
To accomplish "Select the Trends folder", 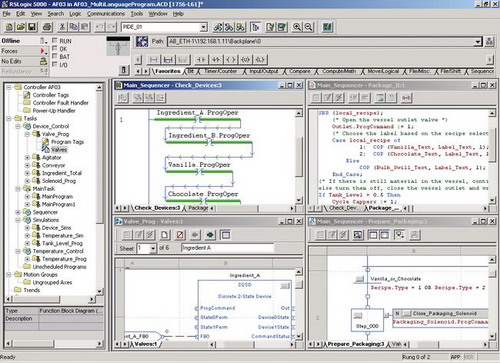I will [32, 290].
